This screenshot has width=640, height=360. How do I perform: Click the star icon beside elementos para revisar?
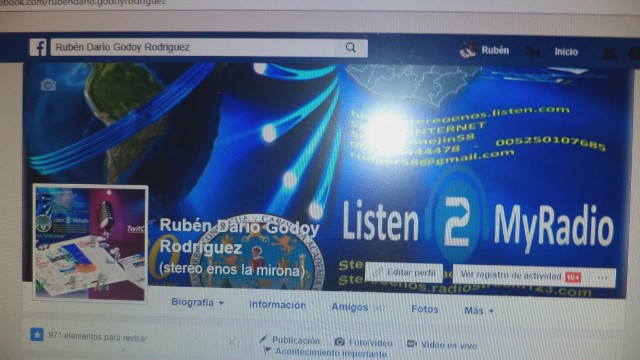(x=37, y=335)
